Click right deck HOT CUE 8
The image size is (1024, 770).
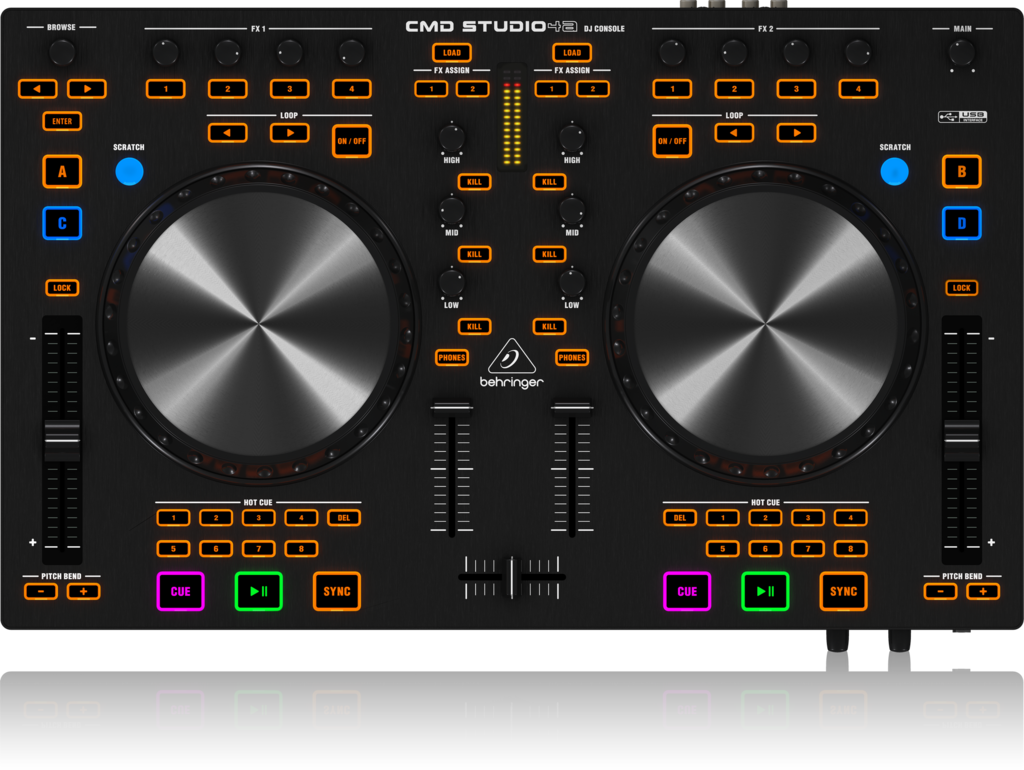click(850, 549)
